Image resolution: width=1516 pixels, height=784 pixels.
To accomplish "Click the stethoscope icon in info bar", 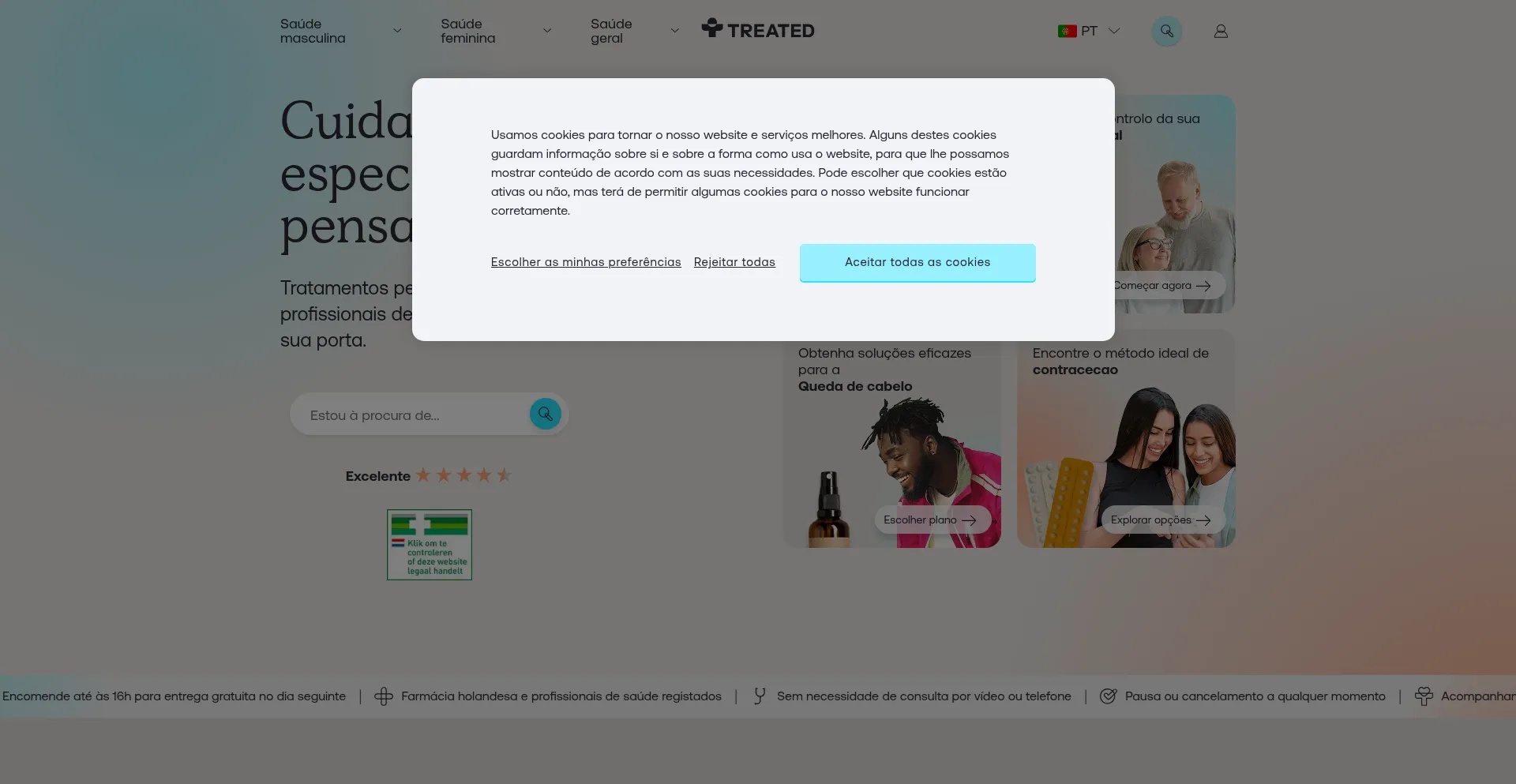I will coord(759,696).
